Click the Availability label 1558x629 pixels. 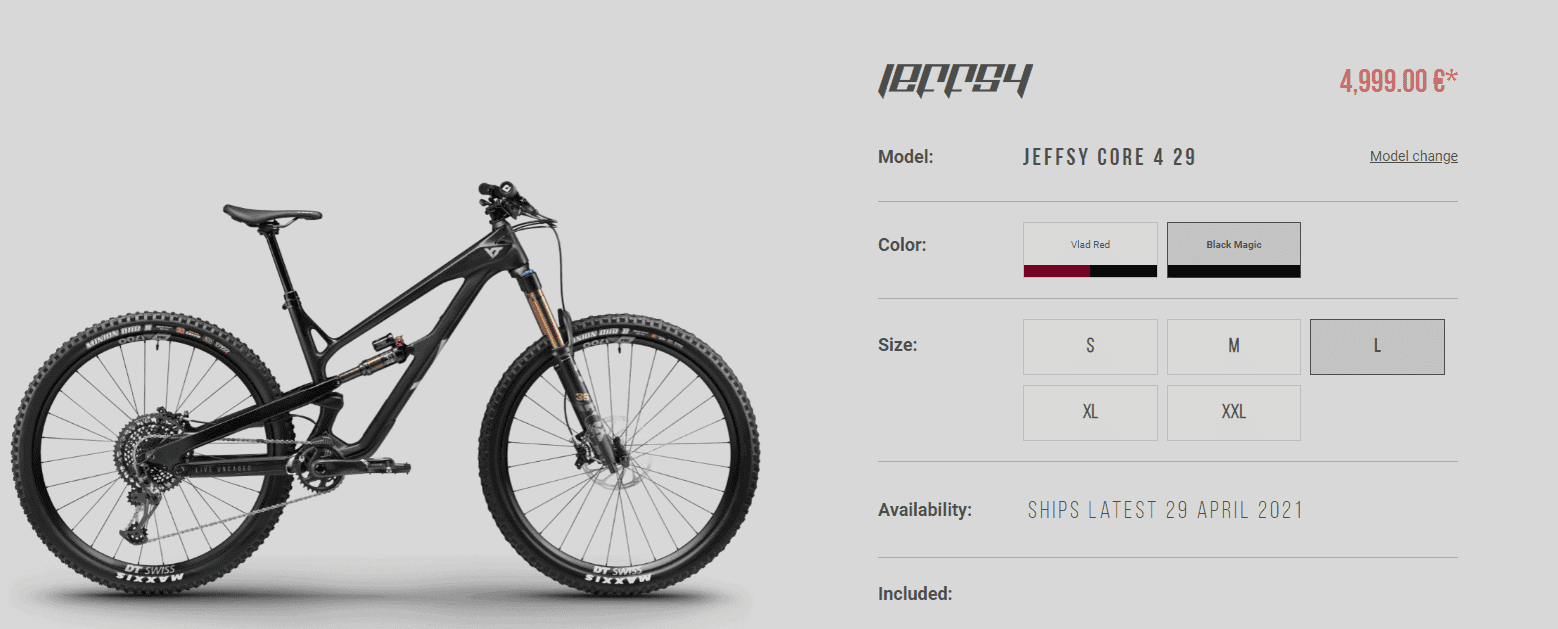[x=925, y=510]
